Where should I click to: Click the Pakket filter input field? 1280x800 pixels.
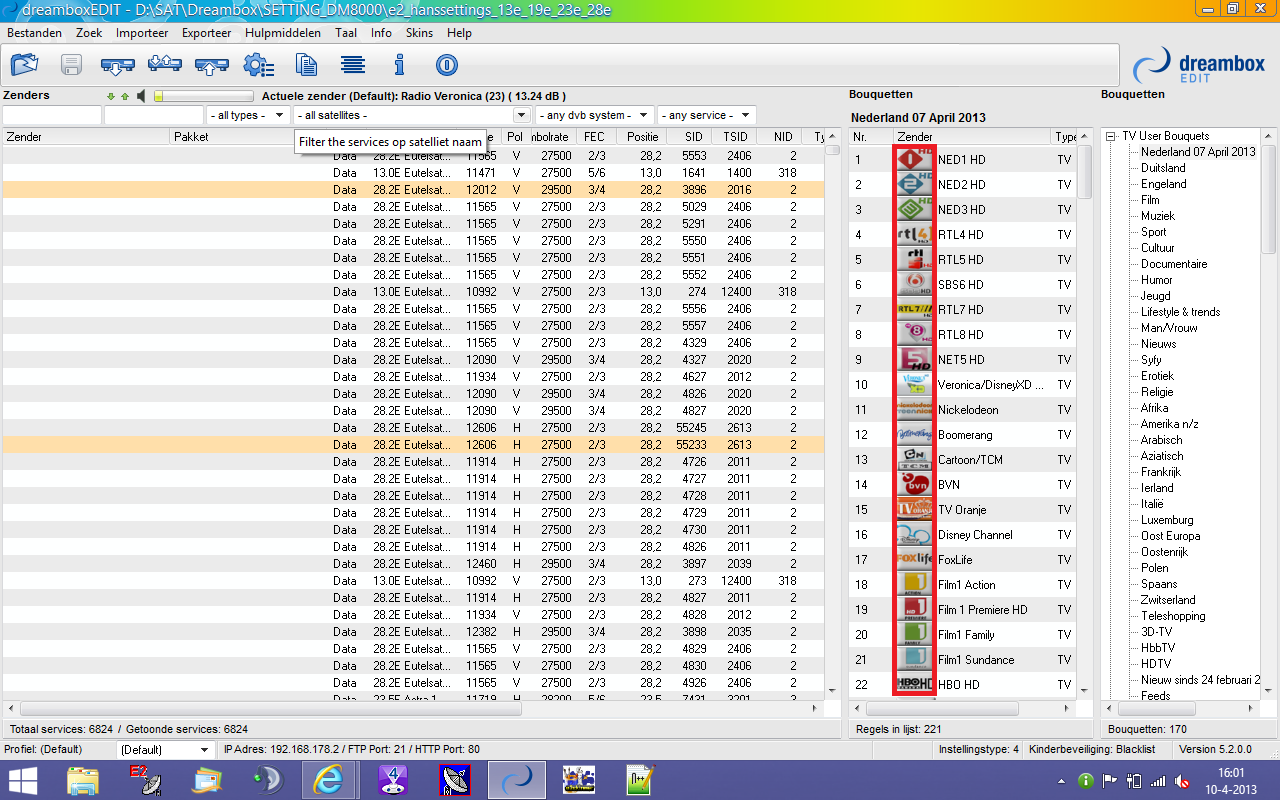(x=154, y=115)
